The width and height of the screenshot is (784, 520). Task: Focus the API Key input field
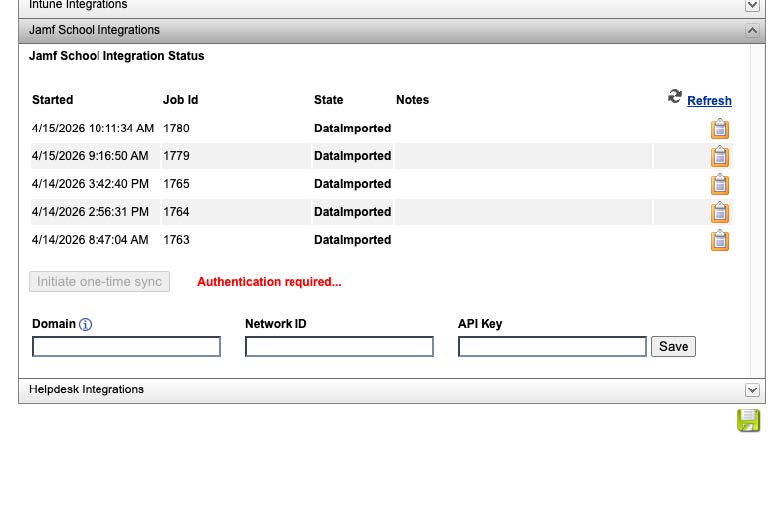(x=552, y=346)
